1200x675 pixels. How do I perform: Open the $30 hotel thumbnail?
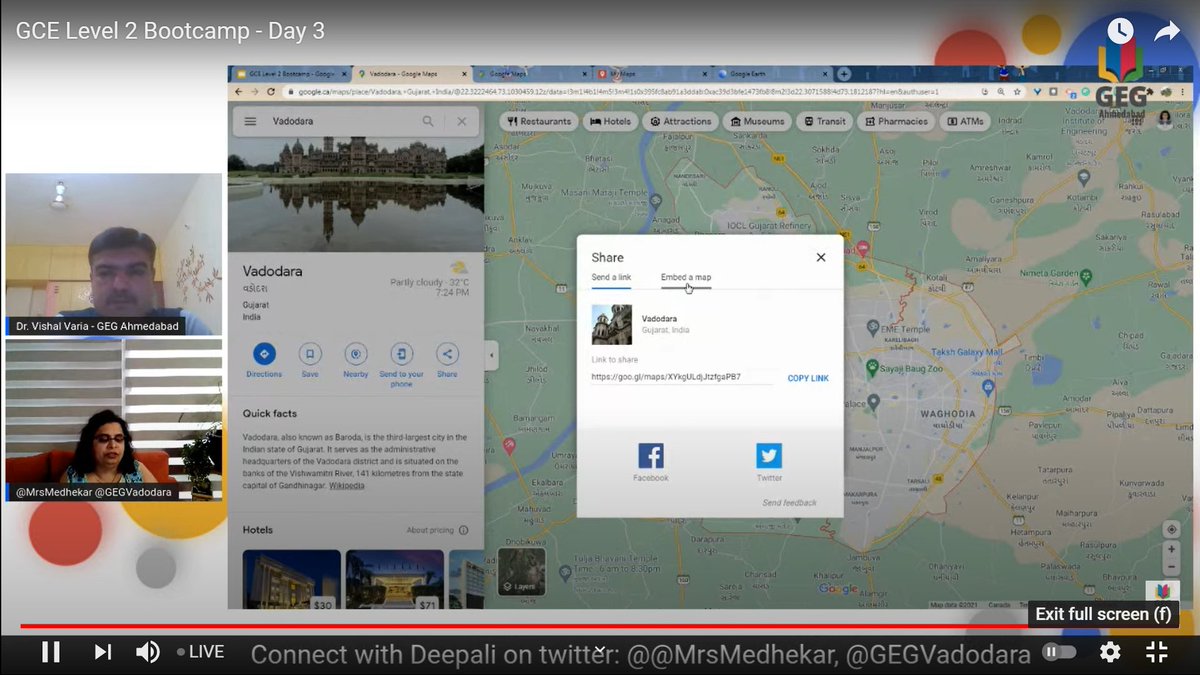click(291, 580)
